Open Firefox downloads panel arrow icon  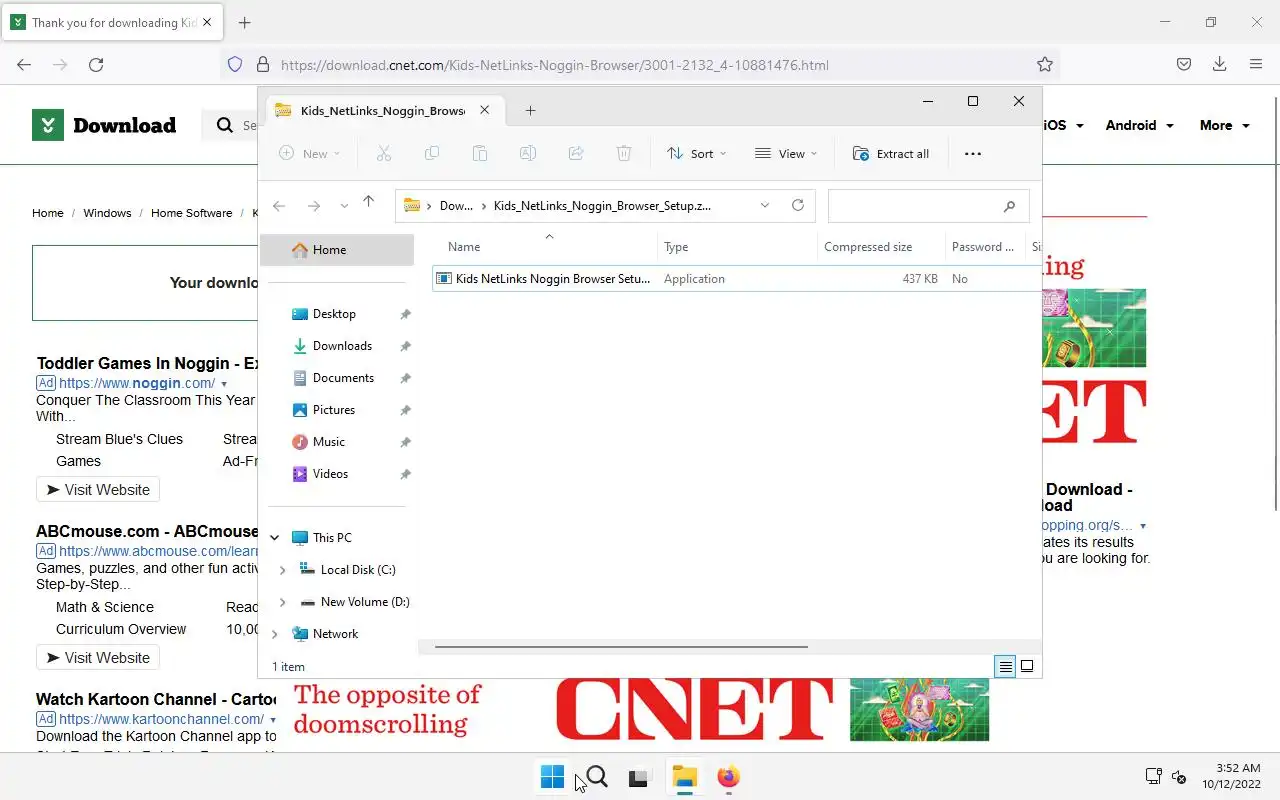[1219, 64]
